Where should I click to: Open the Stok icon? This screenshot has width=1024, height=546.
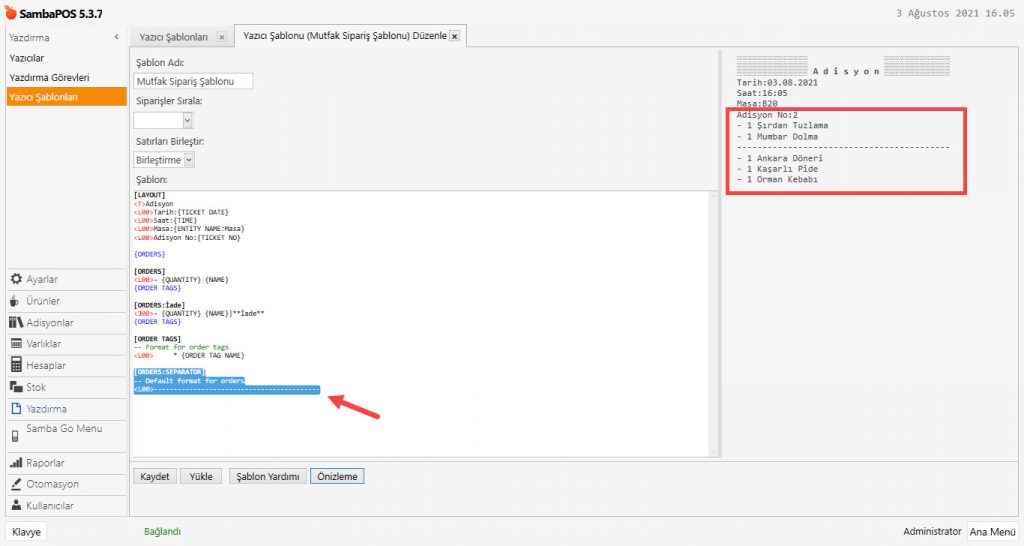point(16,387)
